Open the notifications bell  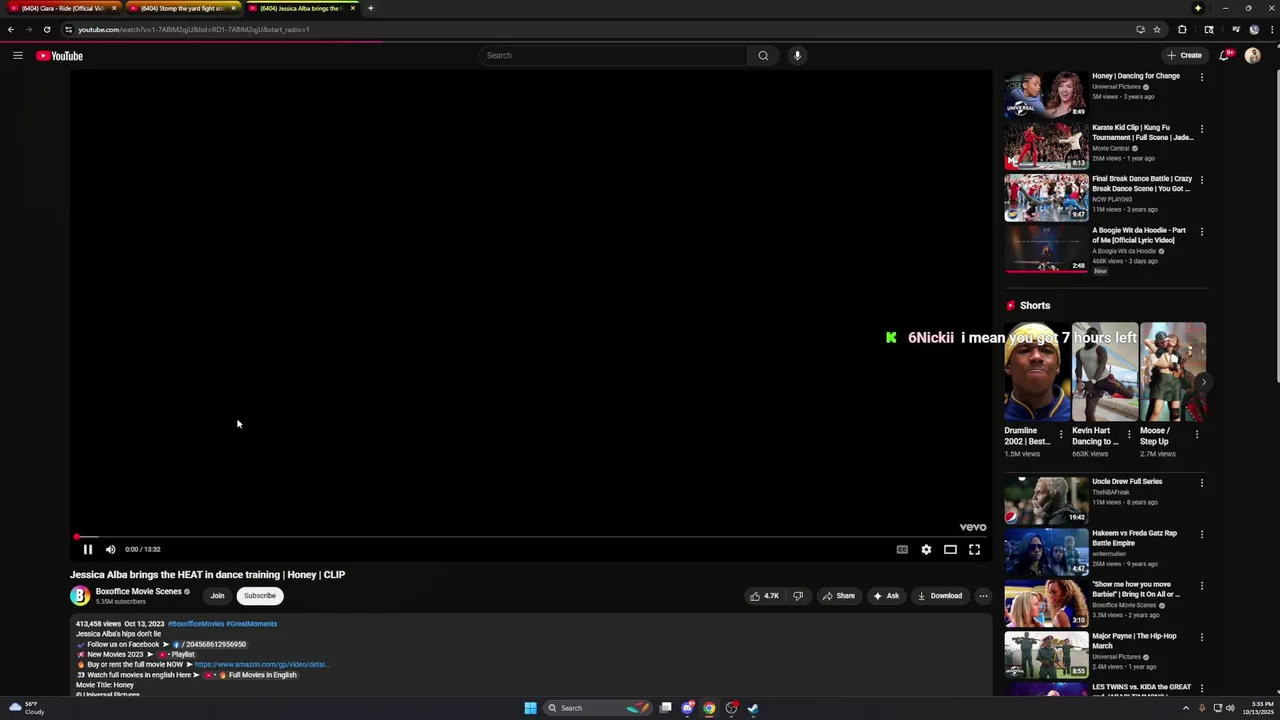pos(1224,56)
